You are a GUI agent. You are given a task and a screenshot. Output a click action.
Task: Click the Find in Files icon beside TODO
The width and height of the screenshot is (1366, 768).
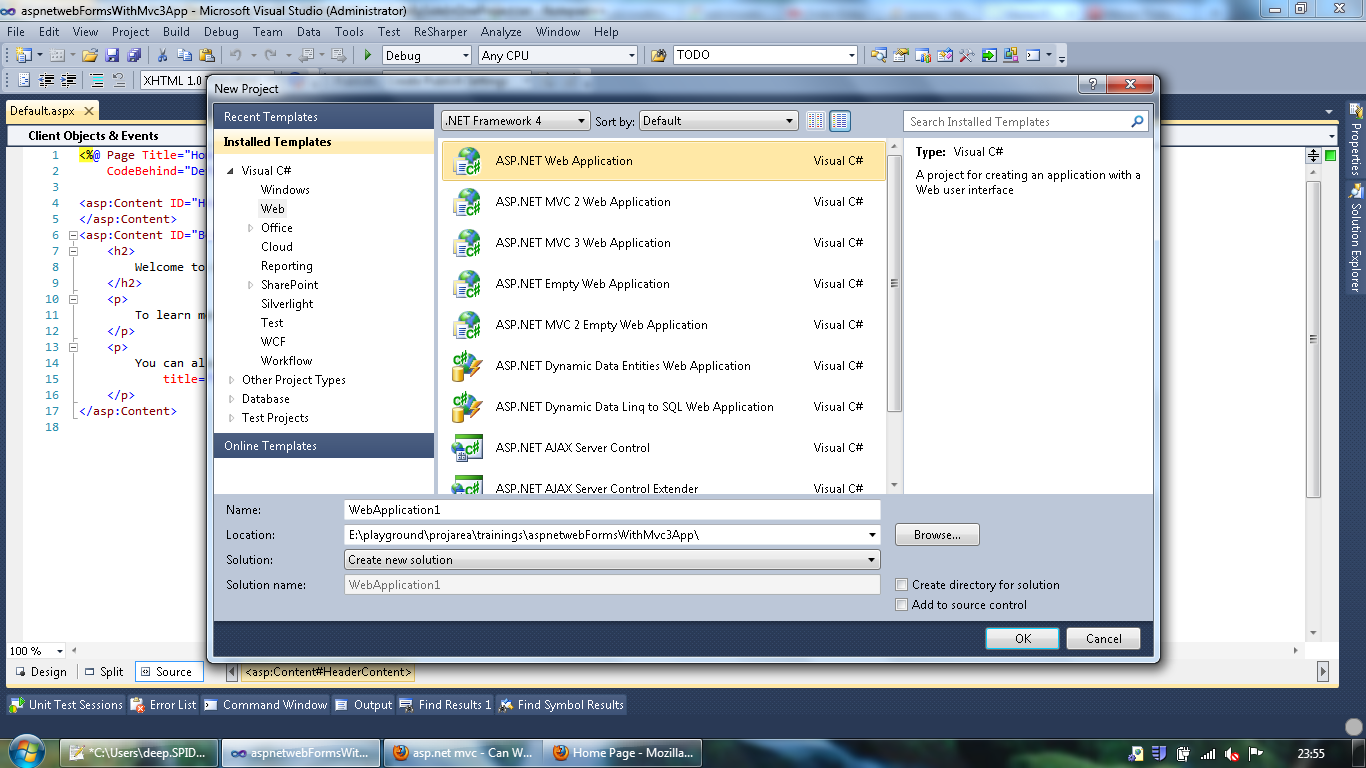658,55
